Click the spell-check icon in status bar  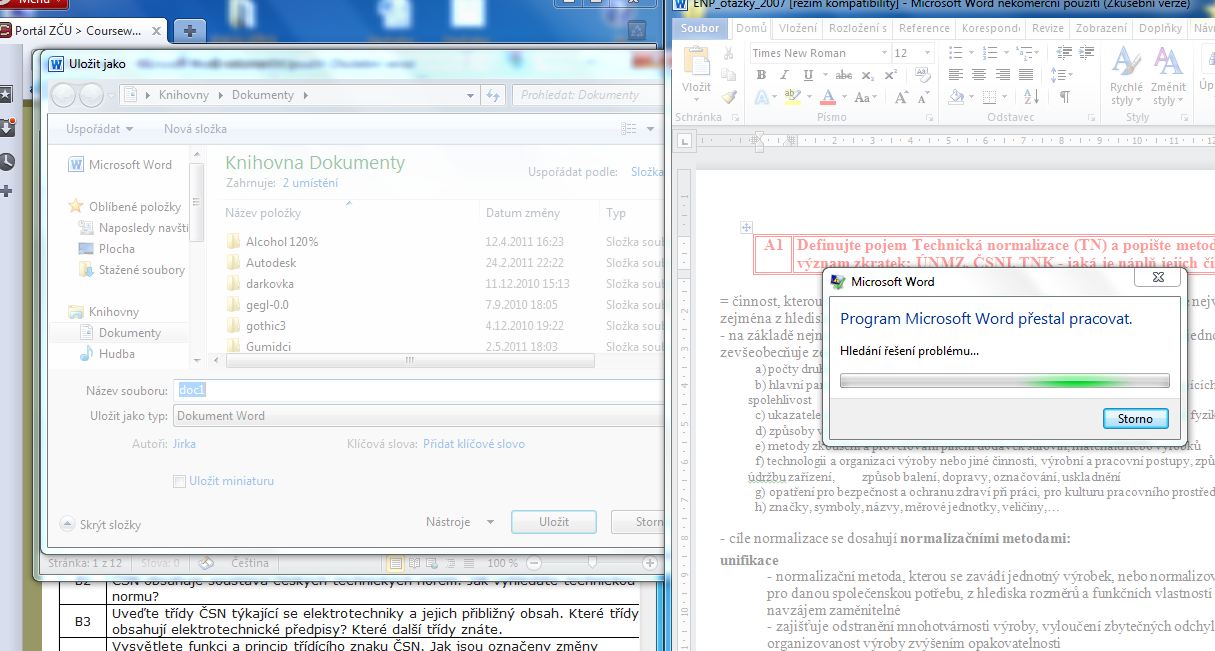(207, 563)
